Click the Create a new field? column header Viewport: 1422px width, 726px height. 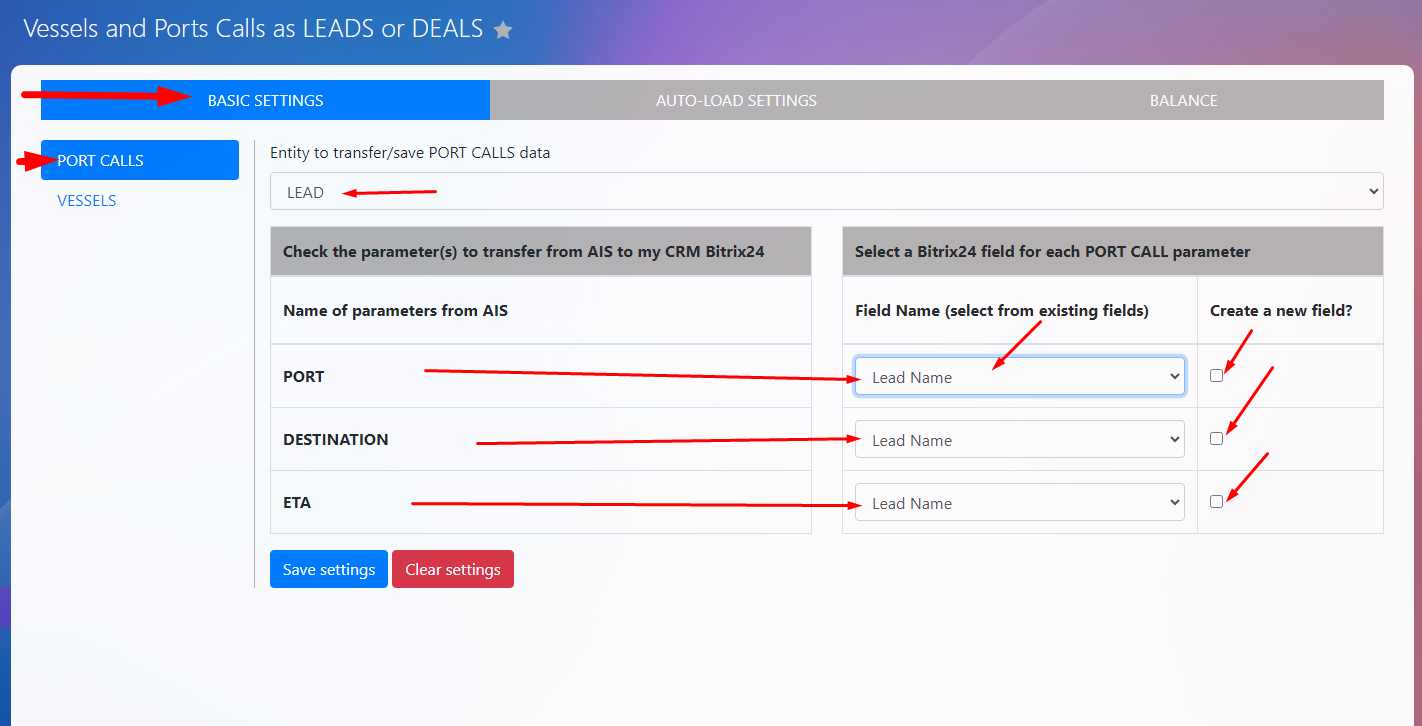1280,311
